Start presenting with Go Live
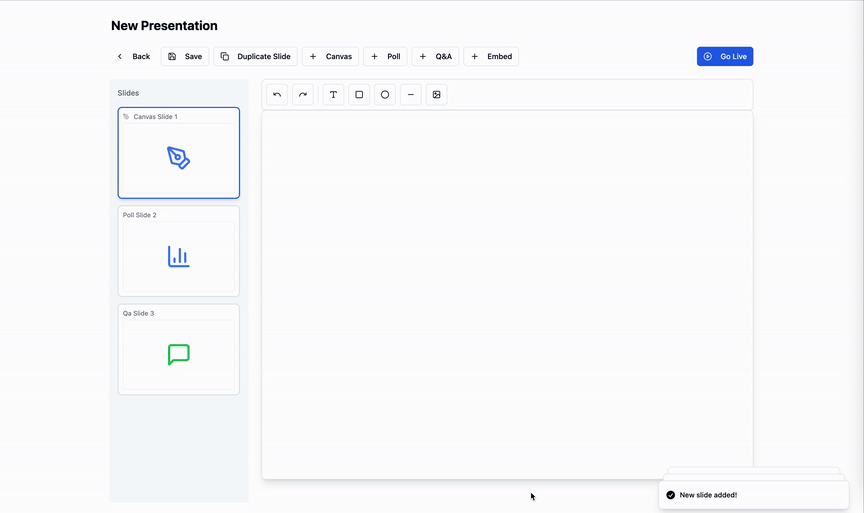 pos(725,56)
